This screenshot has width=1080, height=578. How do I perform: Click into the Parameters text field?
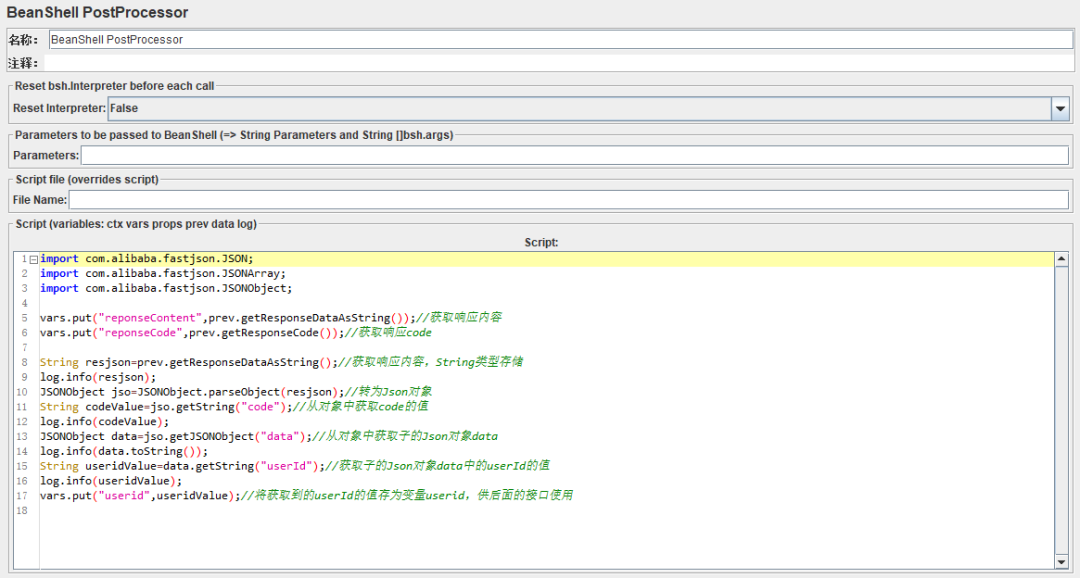(x=574, y=155)
